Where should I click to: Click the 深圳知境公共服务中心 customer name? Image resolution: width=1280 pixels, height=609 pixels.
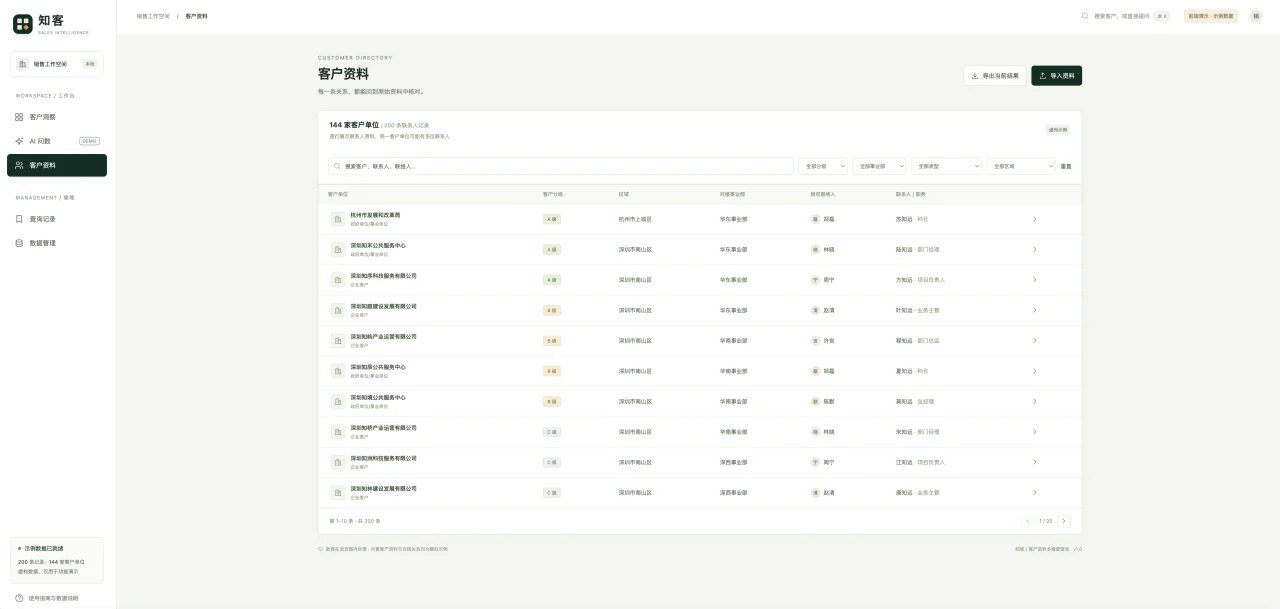[377, 397]
